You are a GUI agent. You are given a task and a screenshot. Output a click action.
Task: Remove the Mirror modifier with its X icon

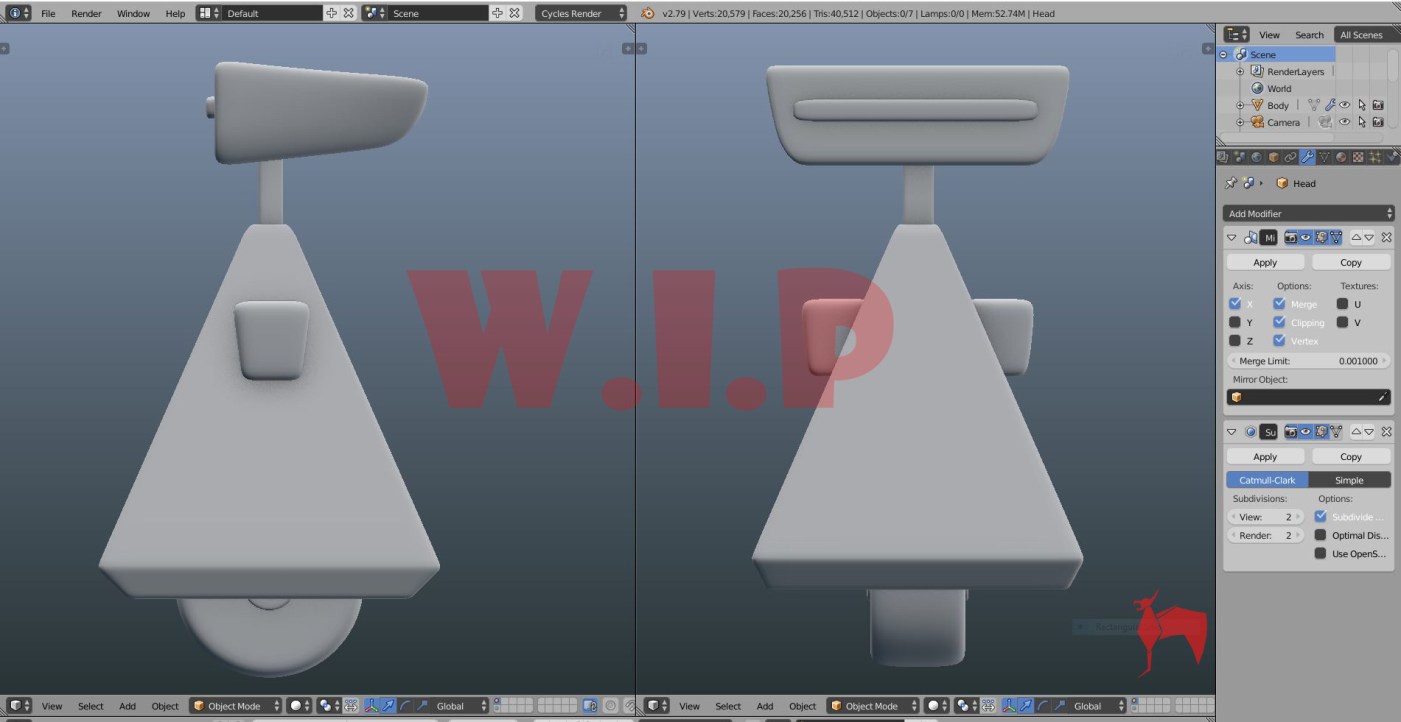(x=1386, y=238)
